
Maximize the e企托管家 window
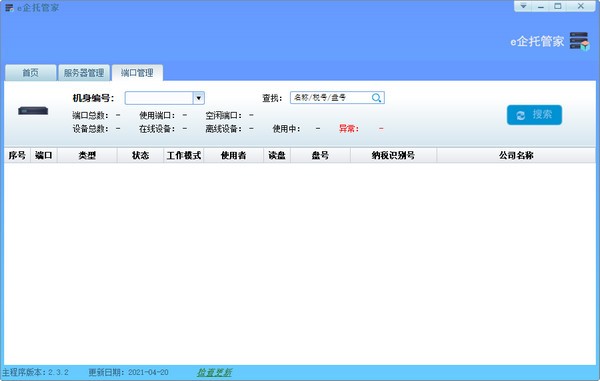558,6
